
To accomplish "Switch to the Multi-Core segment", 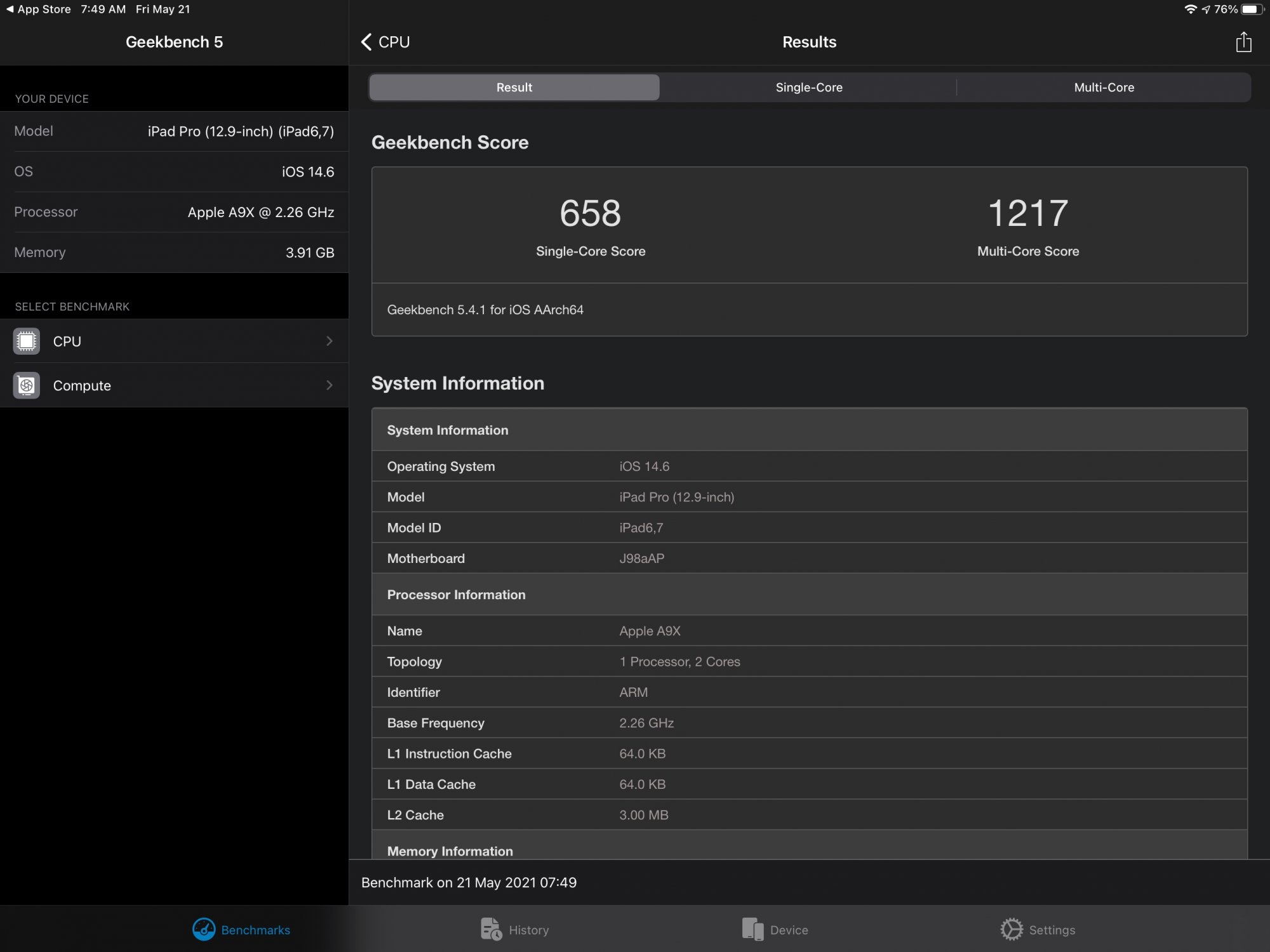I will [x=1104, y=88].
